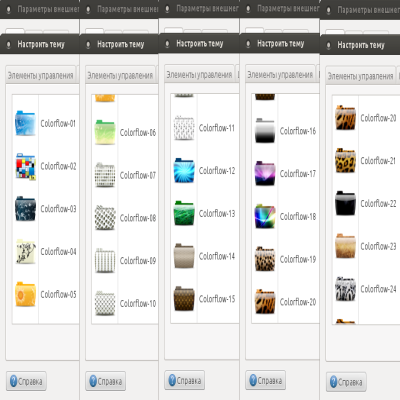Open the first panel's Элементы управления tab

(x=41, y=75)
